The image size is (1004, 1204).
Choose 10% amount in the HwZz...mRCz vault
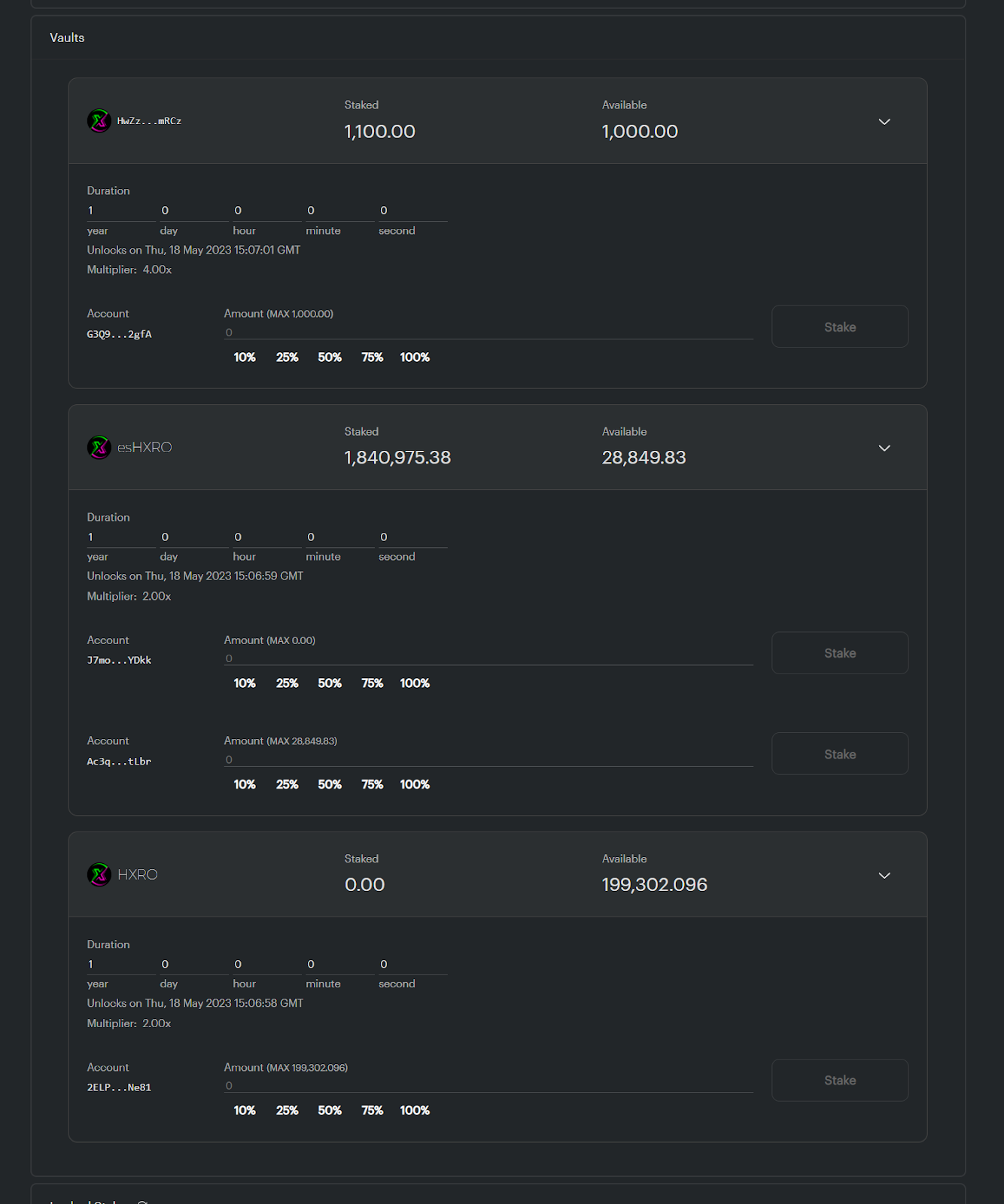[x=245, y=357]
